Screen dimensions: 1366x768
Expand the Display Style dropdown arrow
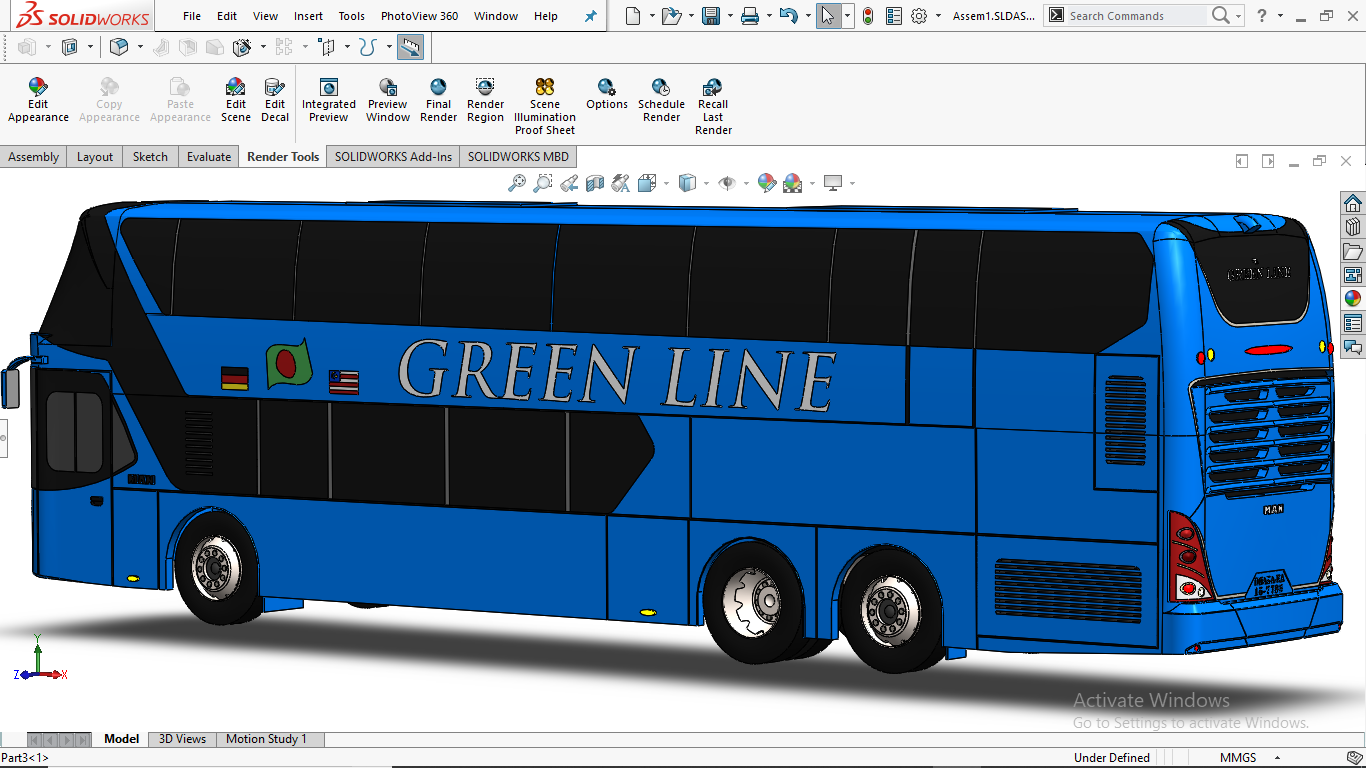[x=705, y=183]
